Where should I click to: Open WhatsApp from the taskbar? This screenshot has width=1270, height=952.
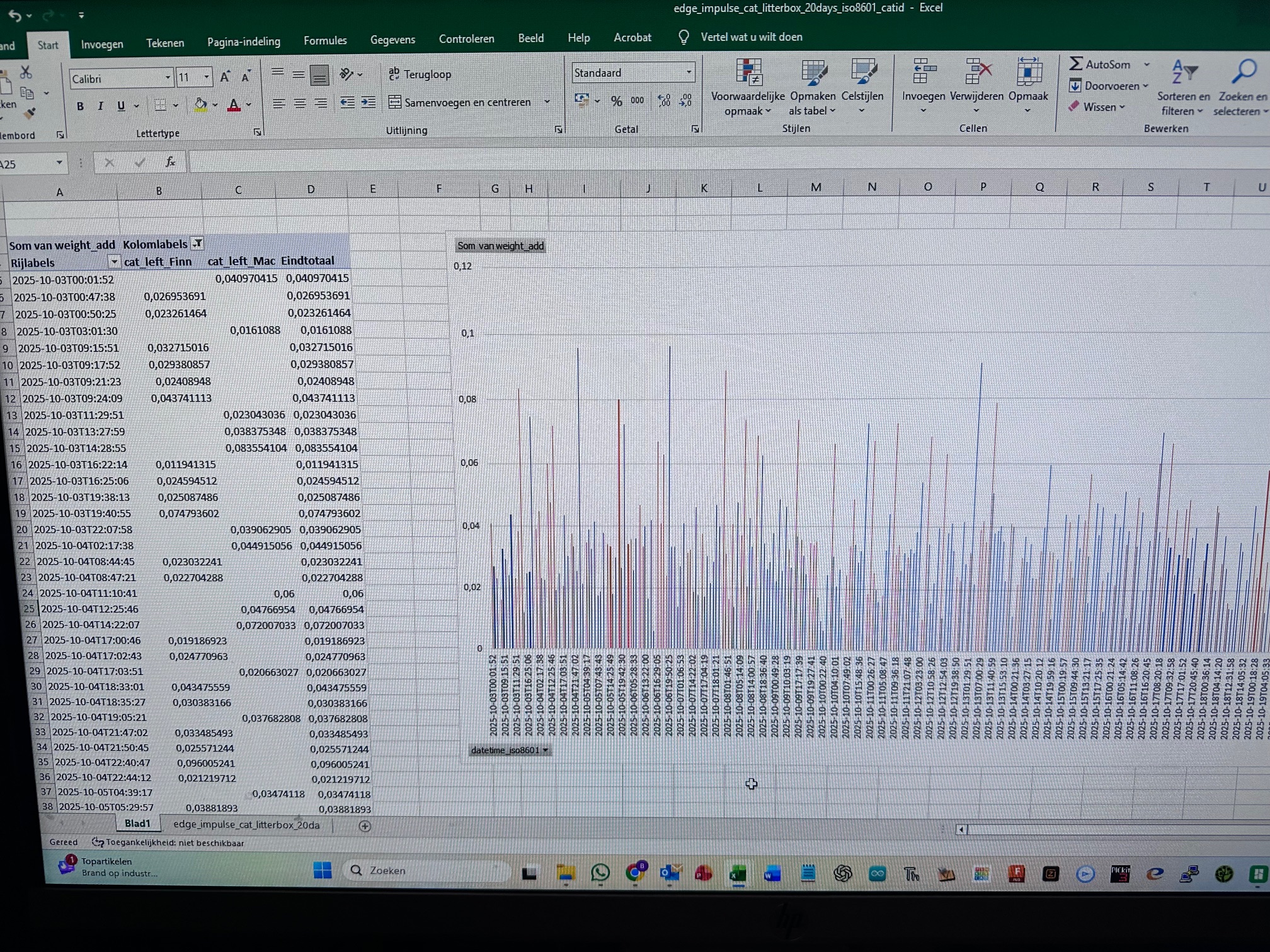click(600, 873)
